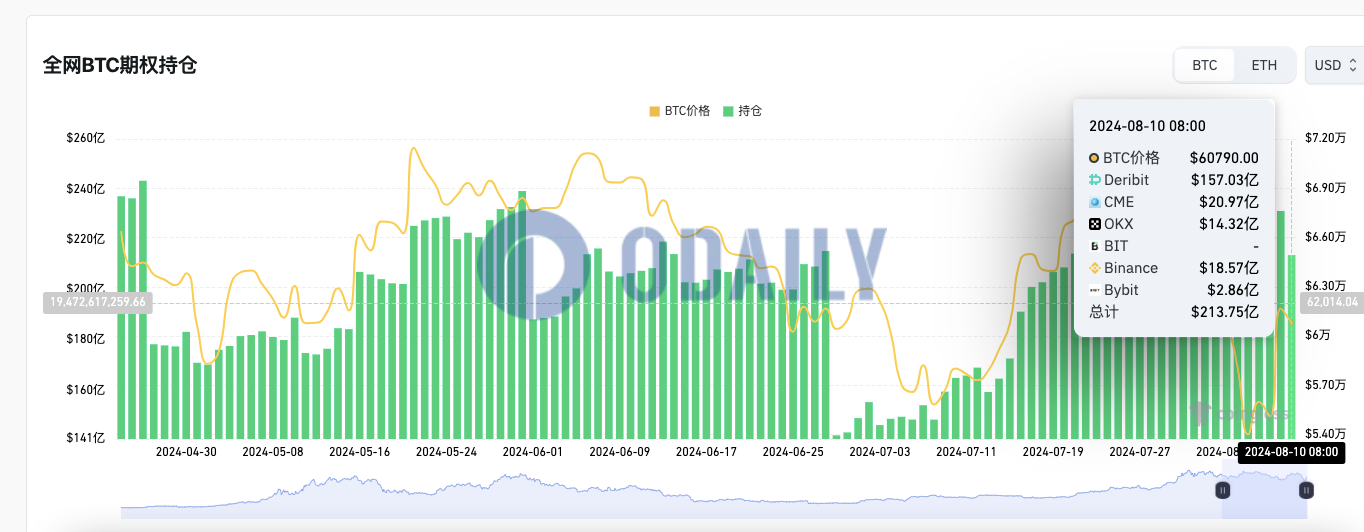1364x532 pixels.
Task: Click the BTC price value $60790.00
Action: 1224,158
